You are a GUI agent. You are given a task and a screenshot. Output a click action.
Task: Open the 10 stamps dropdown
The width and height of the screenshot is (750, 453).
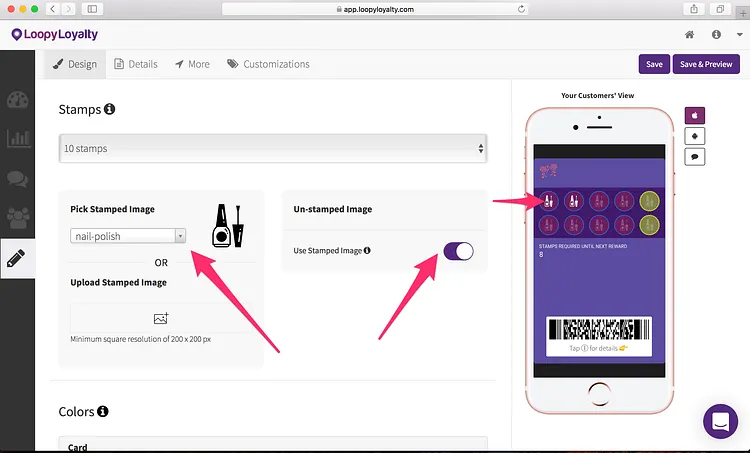(x=273, y=148)
